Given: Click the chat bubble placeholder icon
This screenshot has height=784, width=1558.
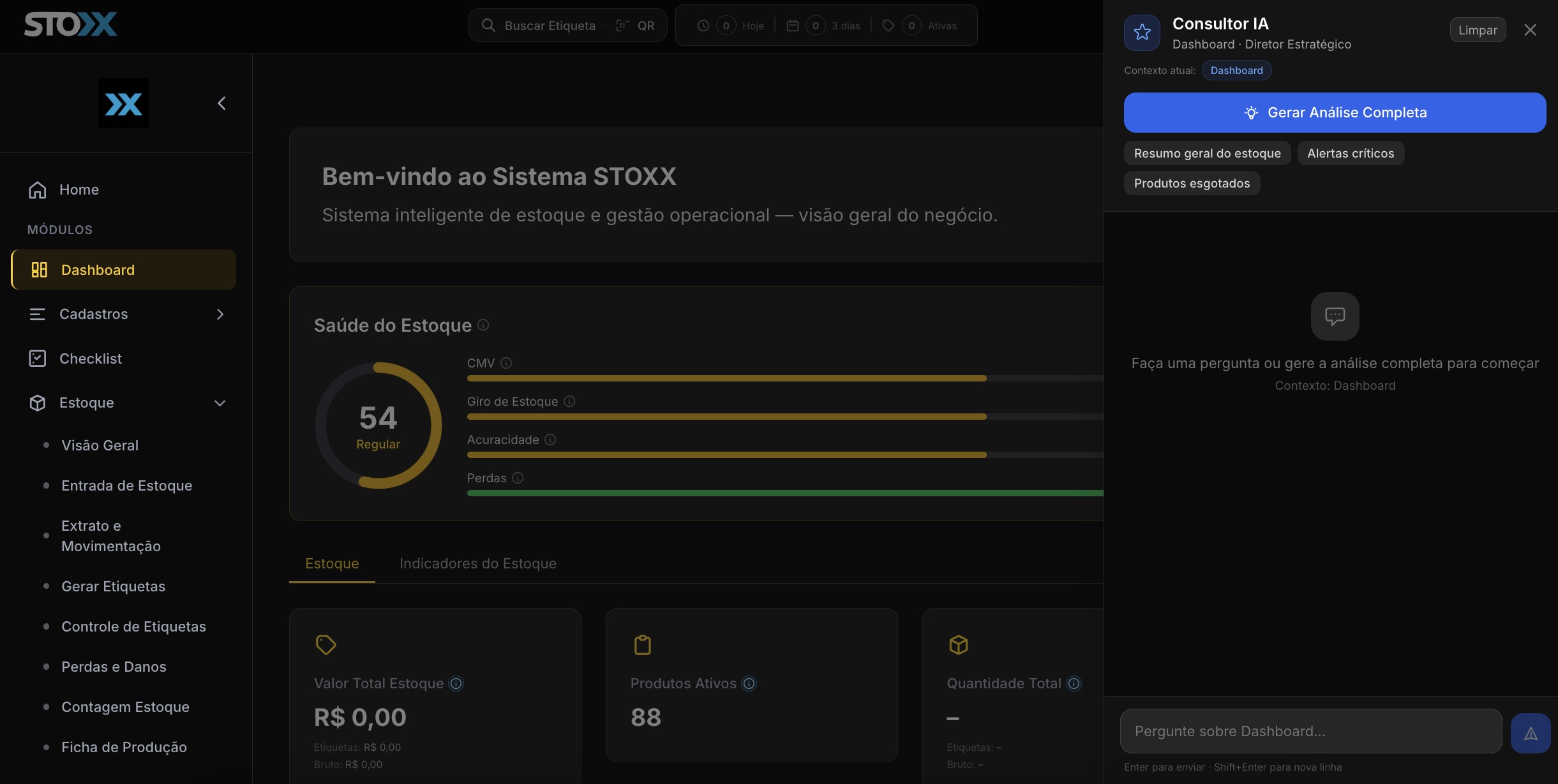Looking at the screenshot, I should [1335, 316].
